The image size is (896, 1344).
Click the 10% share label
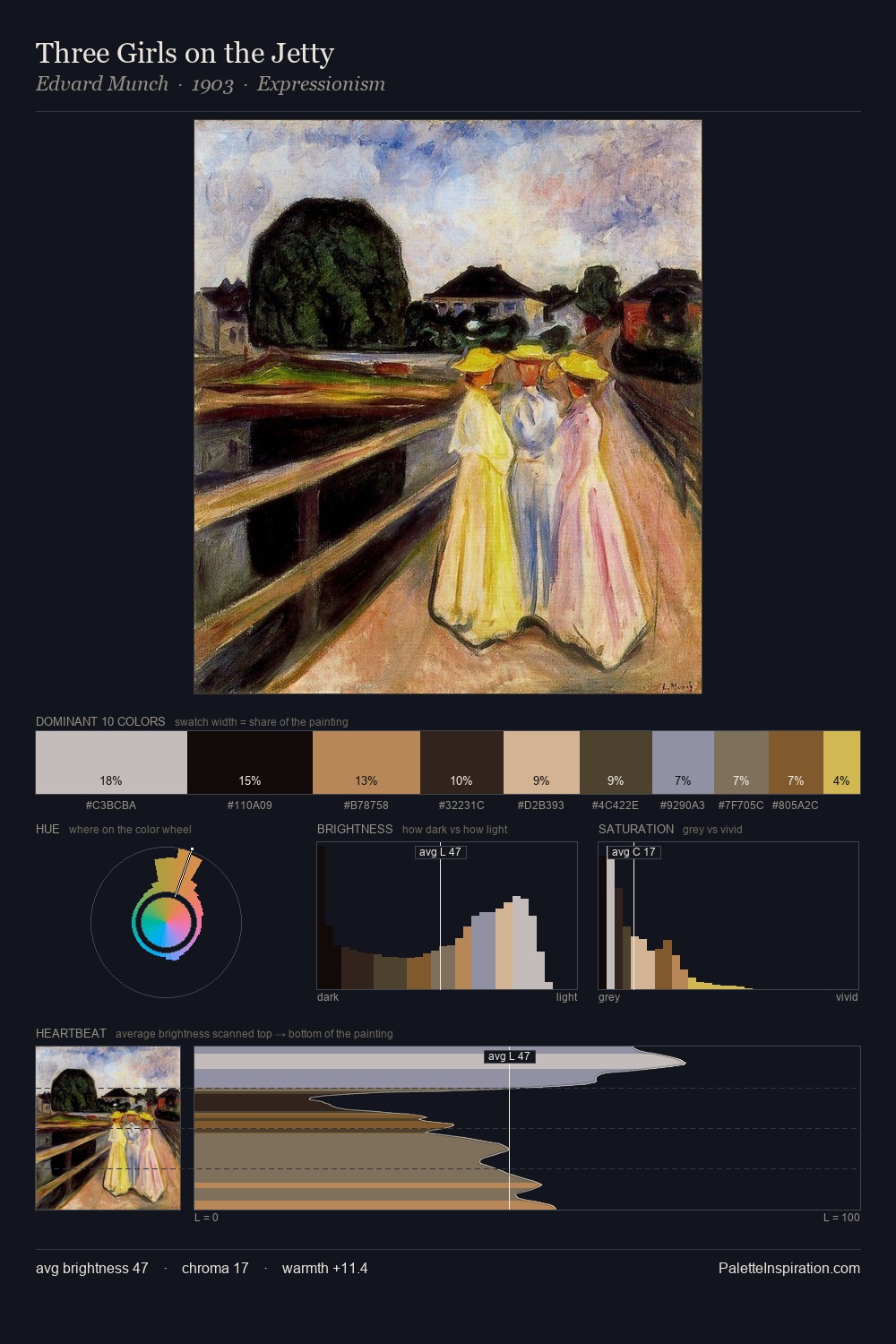[461, 780]
